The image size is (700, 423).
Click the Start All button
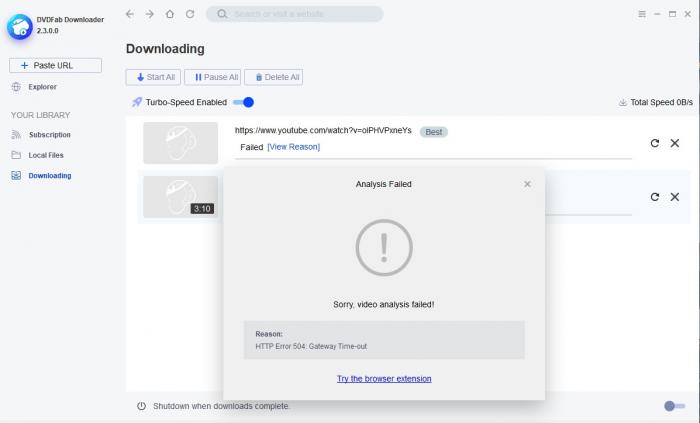pos(153,77)
